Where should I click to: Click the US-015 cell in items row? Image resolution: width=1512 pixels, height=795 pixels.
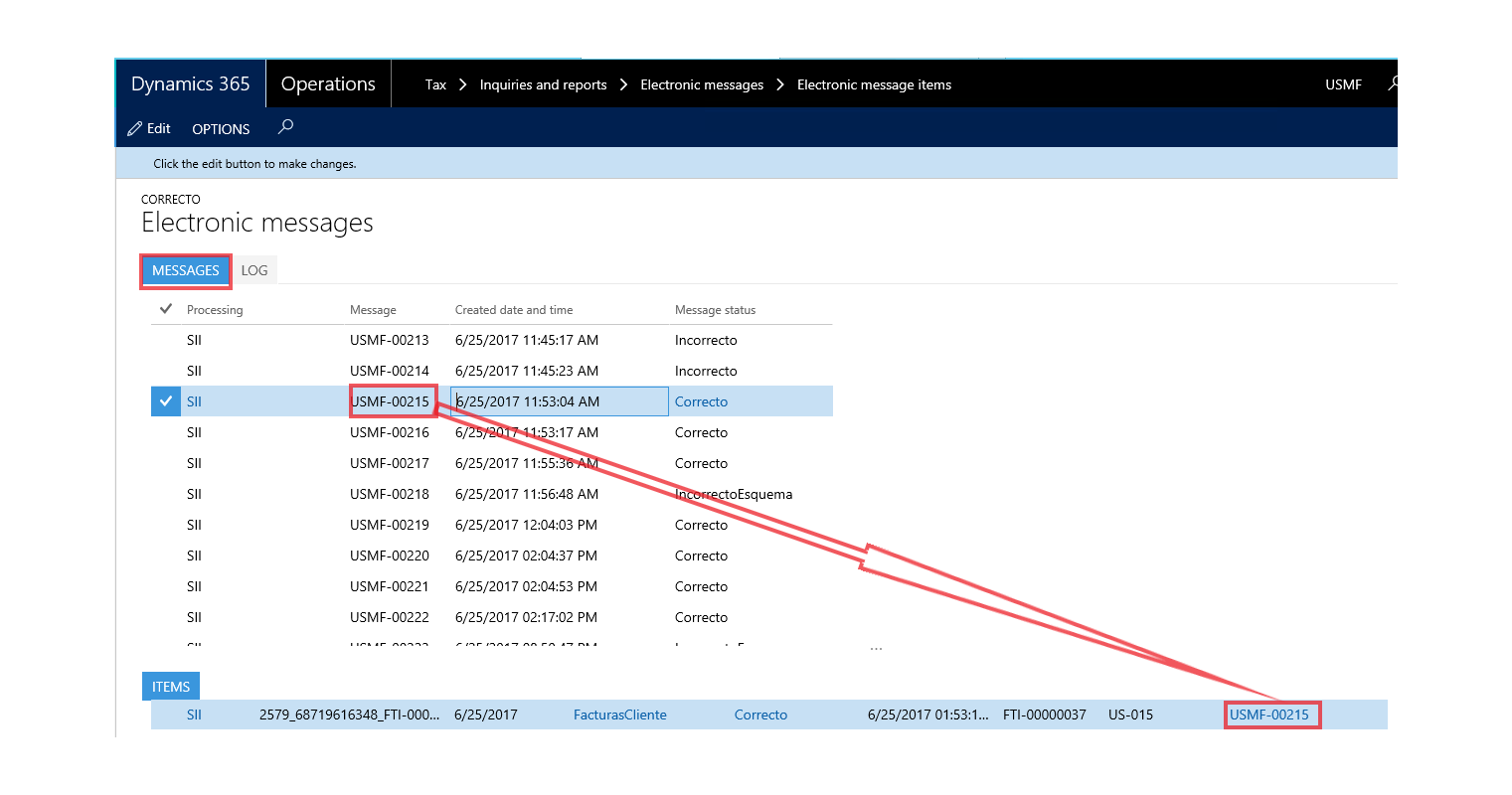pos(1130,715)
